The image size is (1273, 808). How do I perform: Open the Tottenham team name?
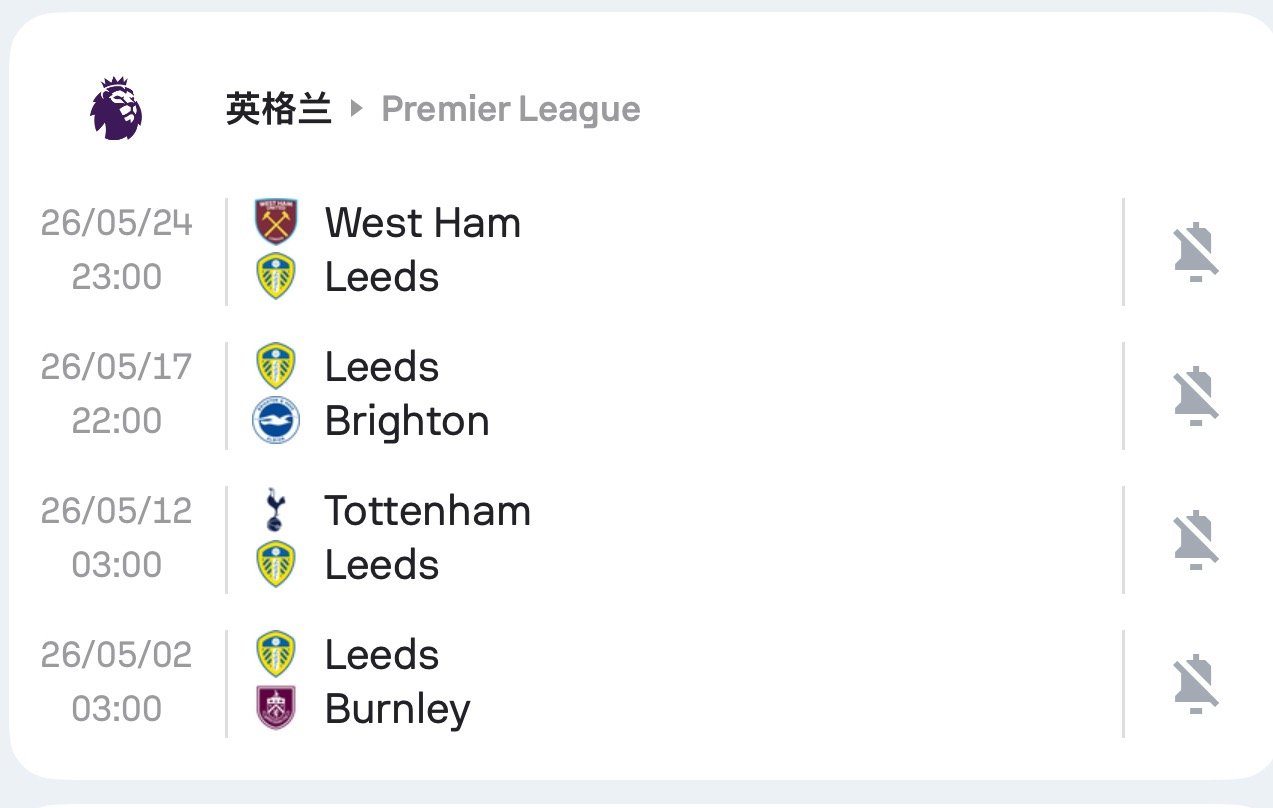427,510
